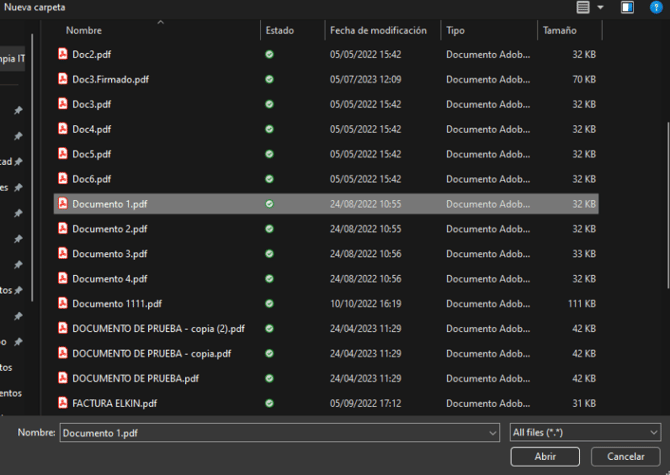Select the file DOCUMENTO DE PRUEBA.pdf
The image size is (670, 475).
pos(135,378)
